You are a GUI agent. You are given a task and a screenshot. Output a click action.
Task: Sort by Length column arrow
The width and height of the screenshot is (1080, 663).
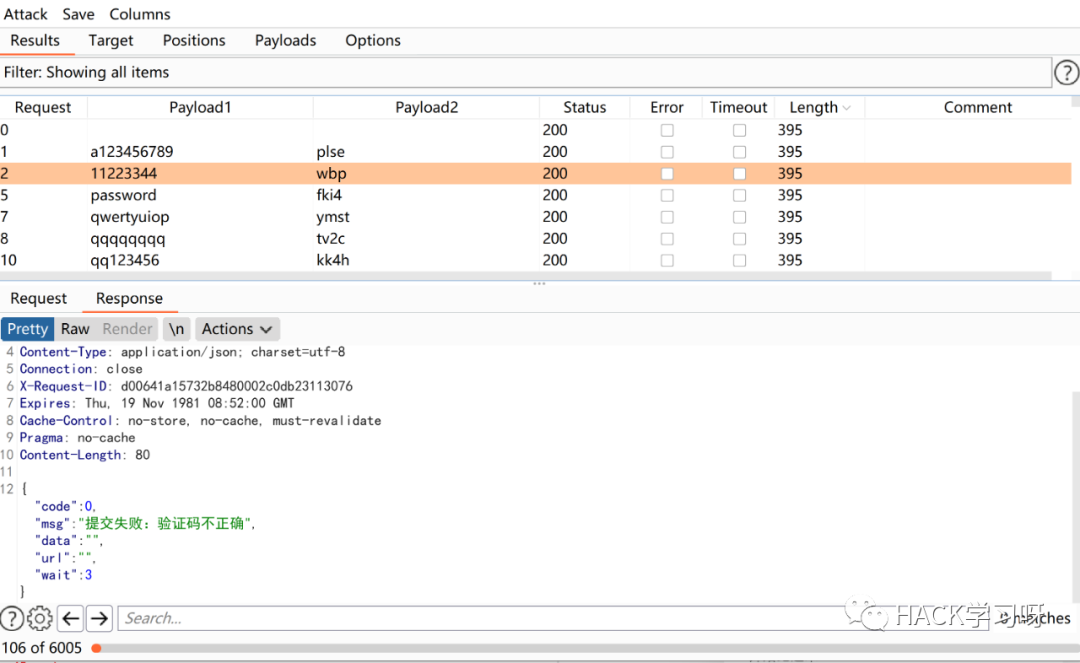pos(847,108)
